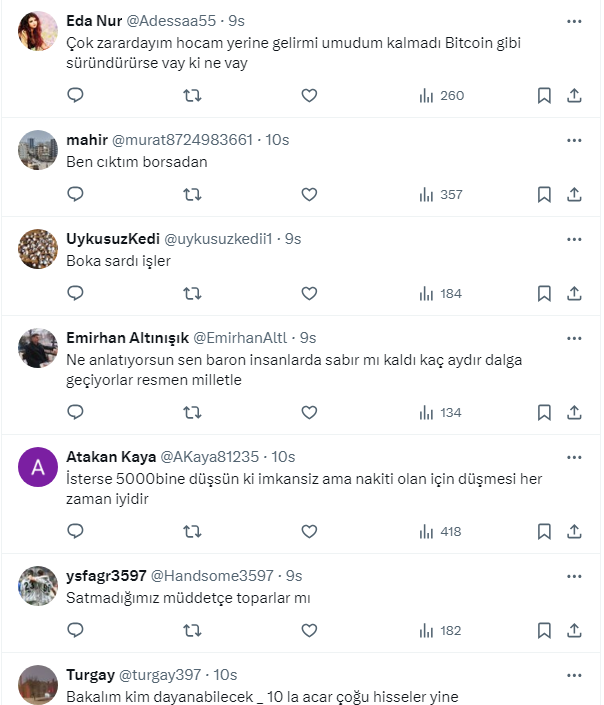The height and width of the screenshot is (705, 604).
Task: Click Atakan Kaya's purple avatar
Action: tap(38, 467)
